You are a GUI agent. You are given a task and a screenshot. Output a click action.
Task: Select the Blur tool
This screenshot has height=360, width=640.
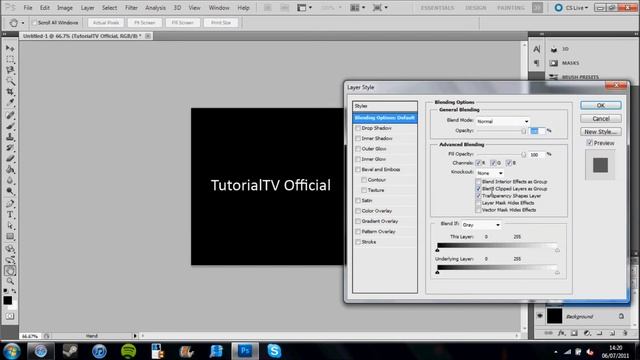tap(10, 180)
